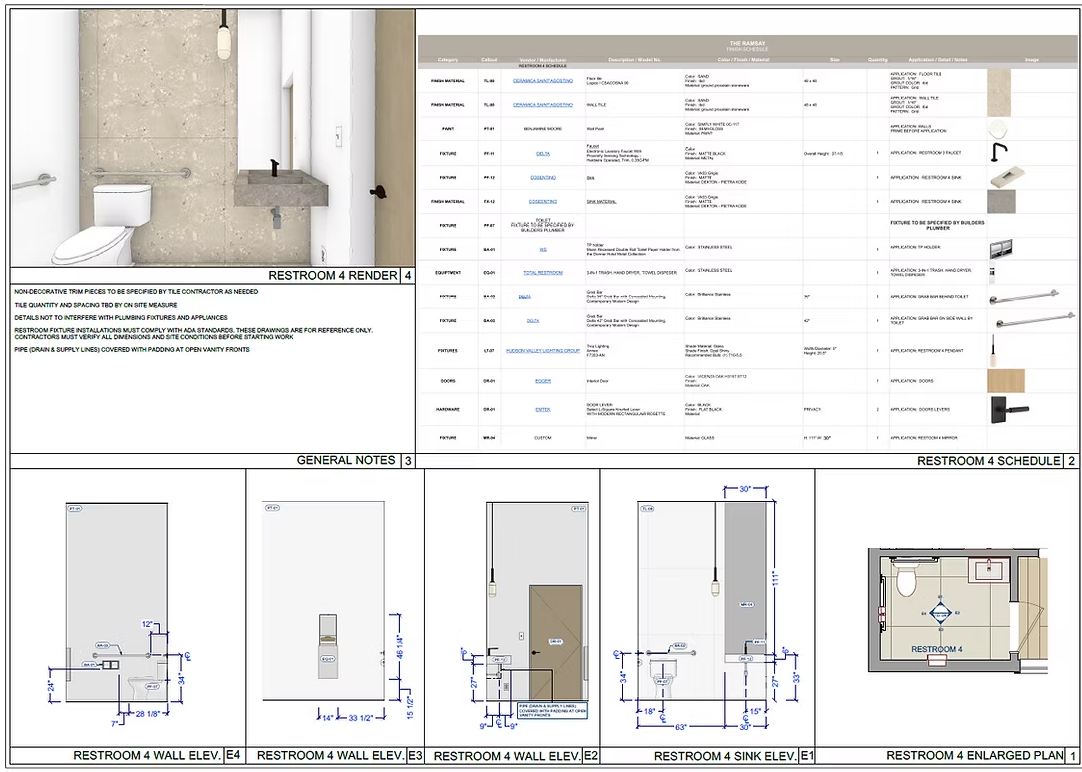Click the E3 elevation number box
The height and width of the screenshot is (772, 1082).
coord(415,755)
